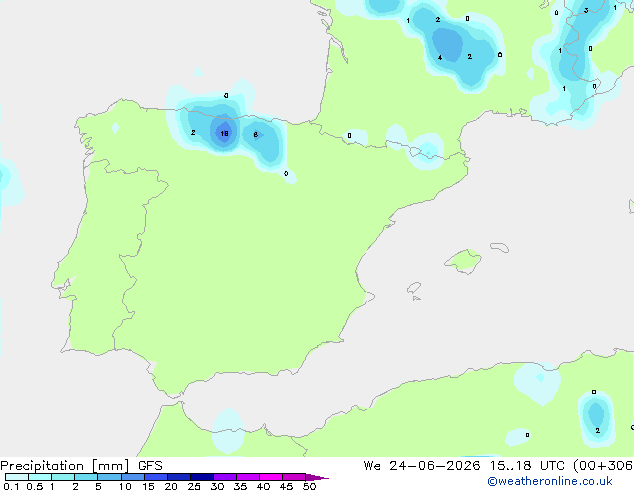The image size is (634, 490).
Task: Click the 4 mm value over central France
Action: coord(440,58)
